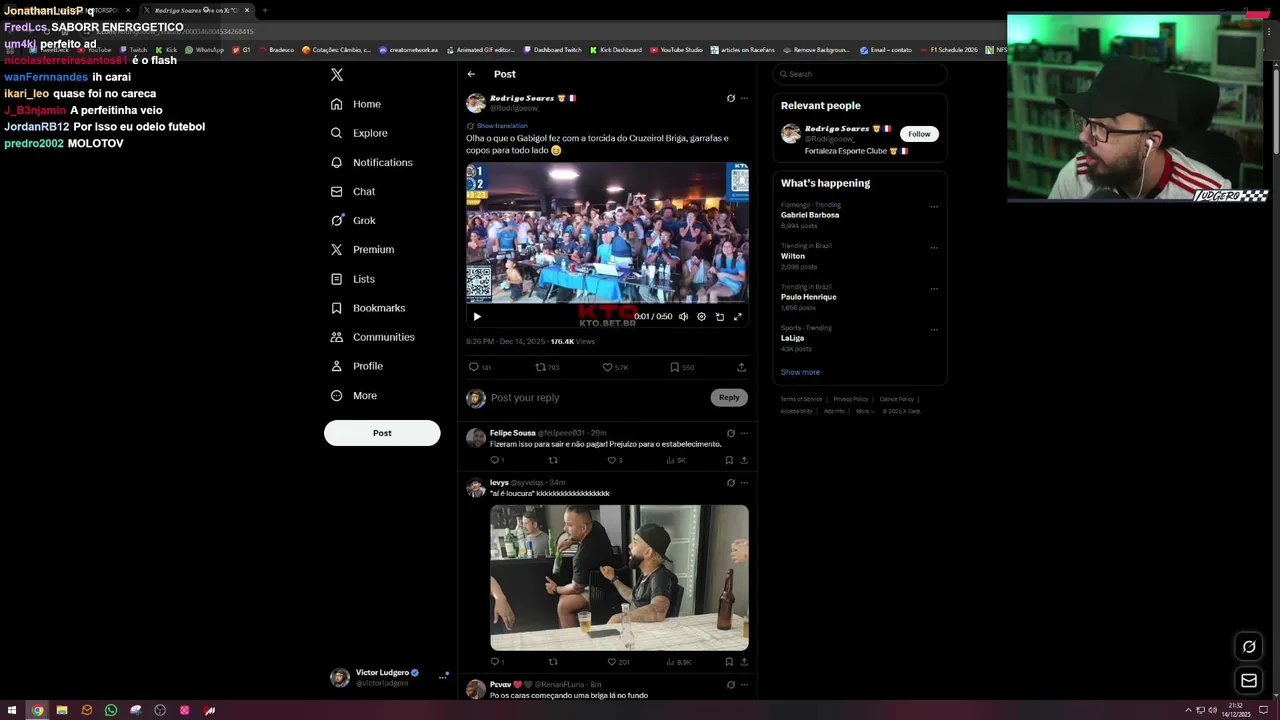1280x720 pixels.
Task: Open Chat in the X sidebar
Action: tap(353, 191)
